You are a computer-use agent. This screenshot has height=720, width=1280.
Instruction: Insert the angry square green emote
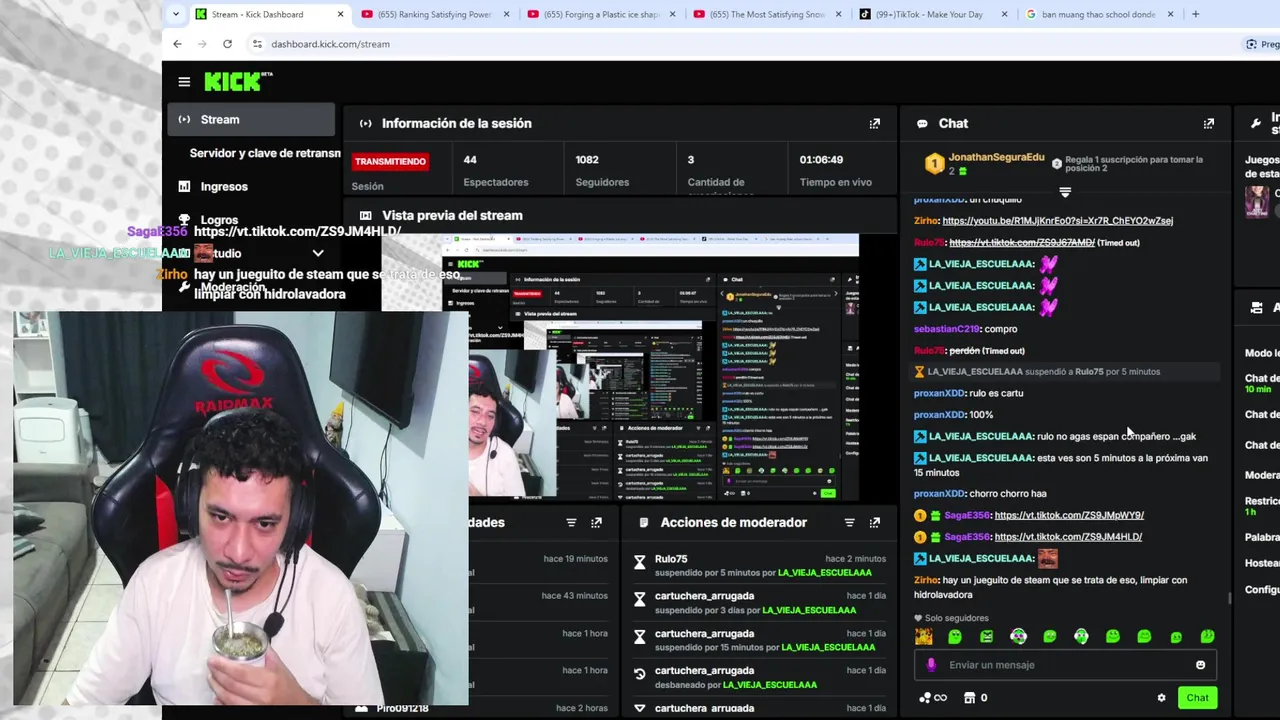(x=987, y=636)
